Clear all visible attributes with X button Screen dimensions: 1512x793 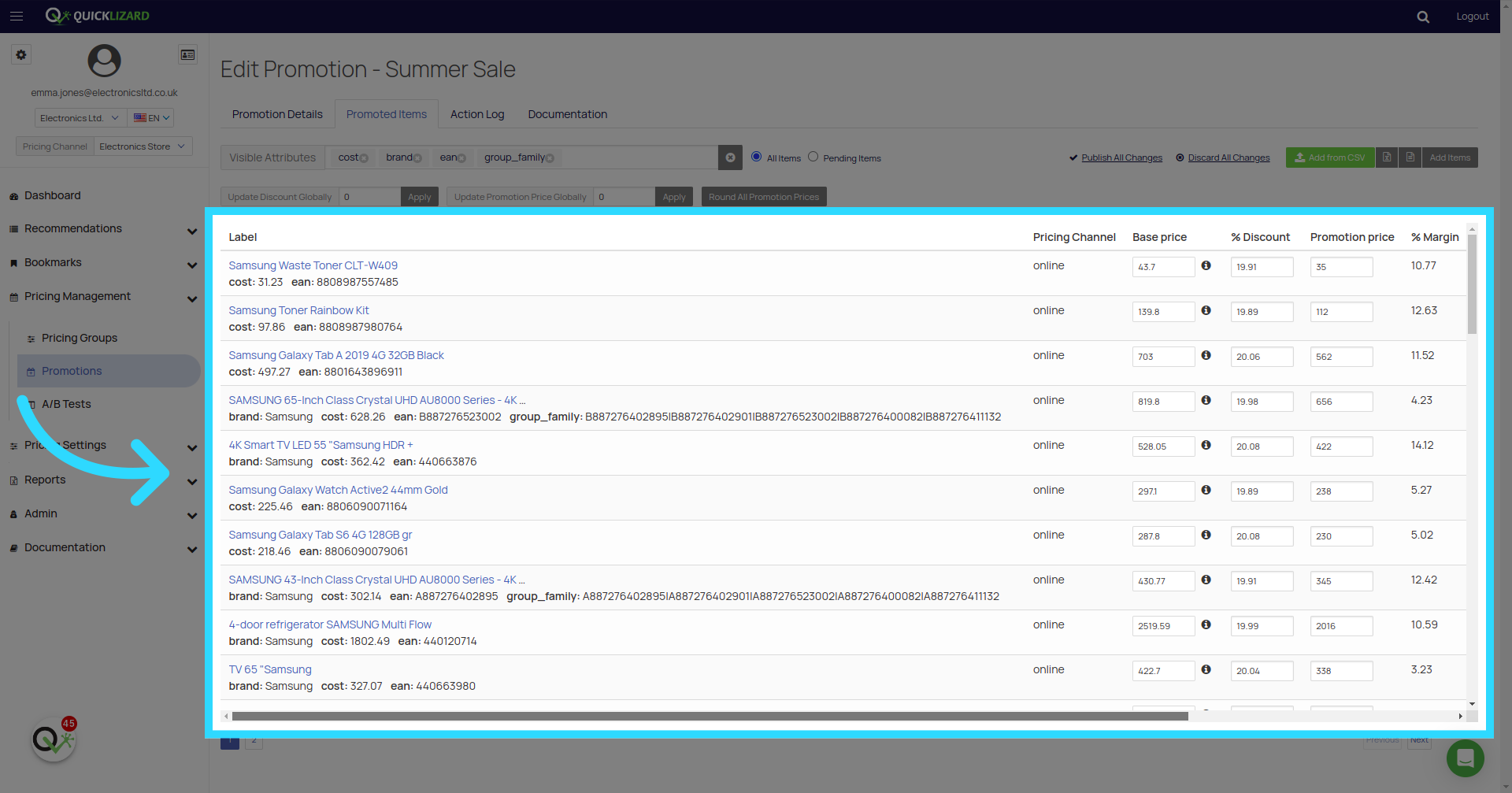[x=730, y=157]
